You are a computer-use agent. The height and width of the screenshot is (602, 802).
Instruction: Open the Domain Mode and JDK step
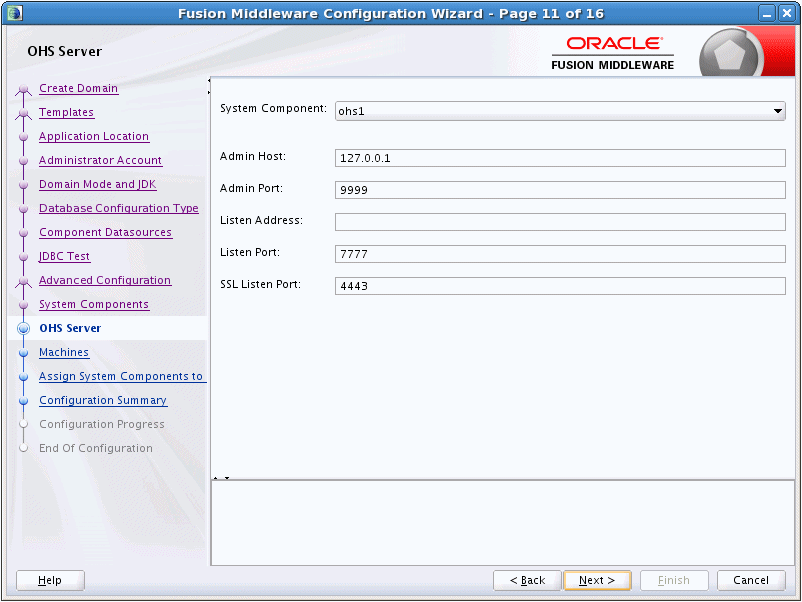(x=98, y=185)
